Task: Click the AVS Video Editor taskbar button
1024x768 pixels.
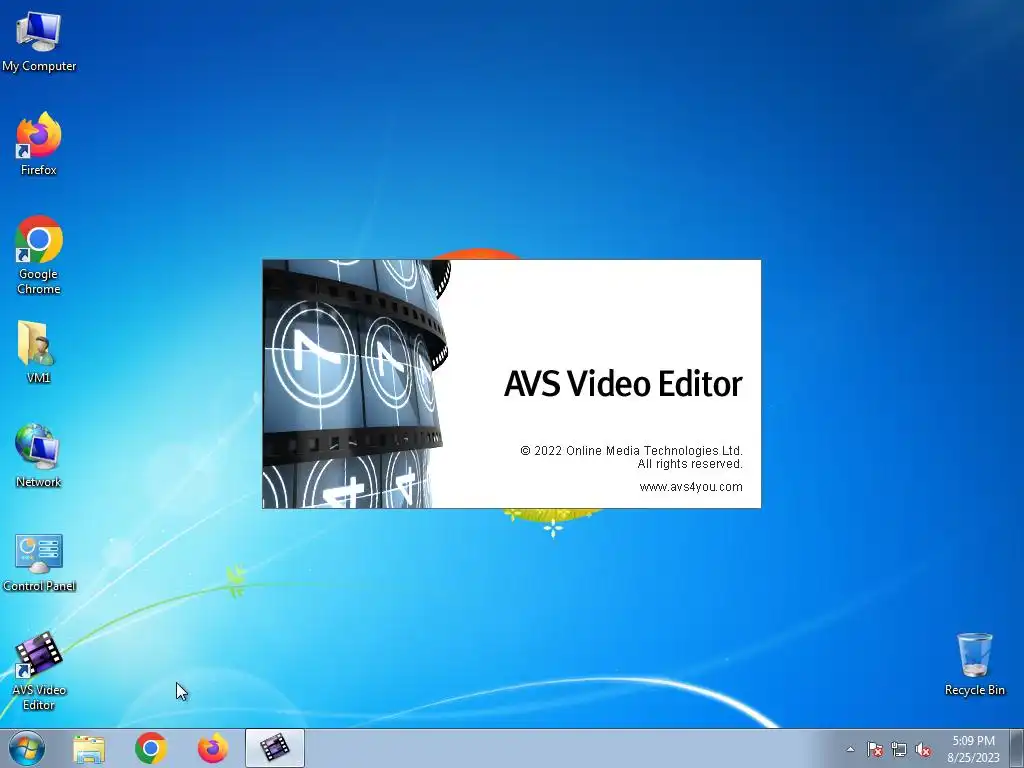Action: [x=275, y=748]
